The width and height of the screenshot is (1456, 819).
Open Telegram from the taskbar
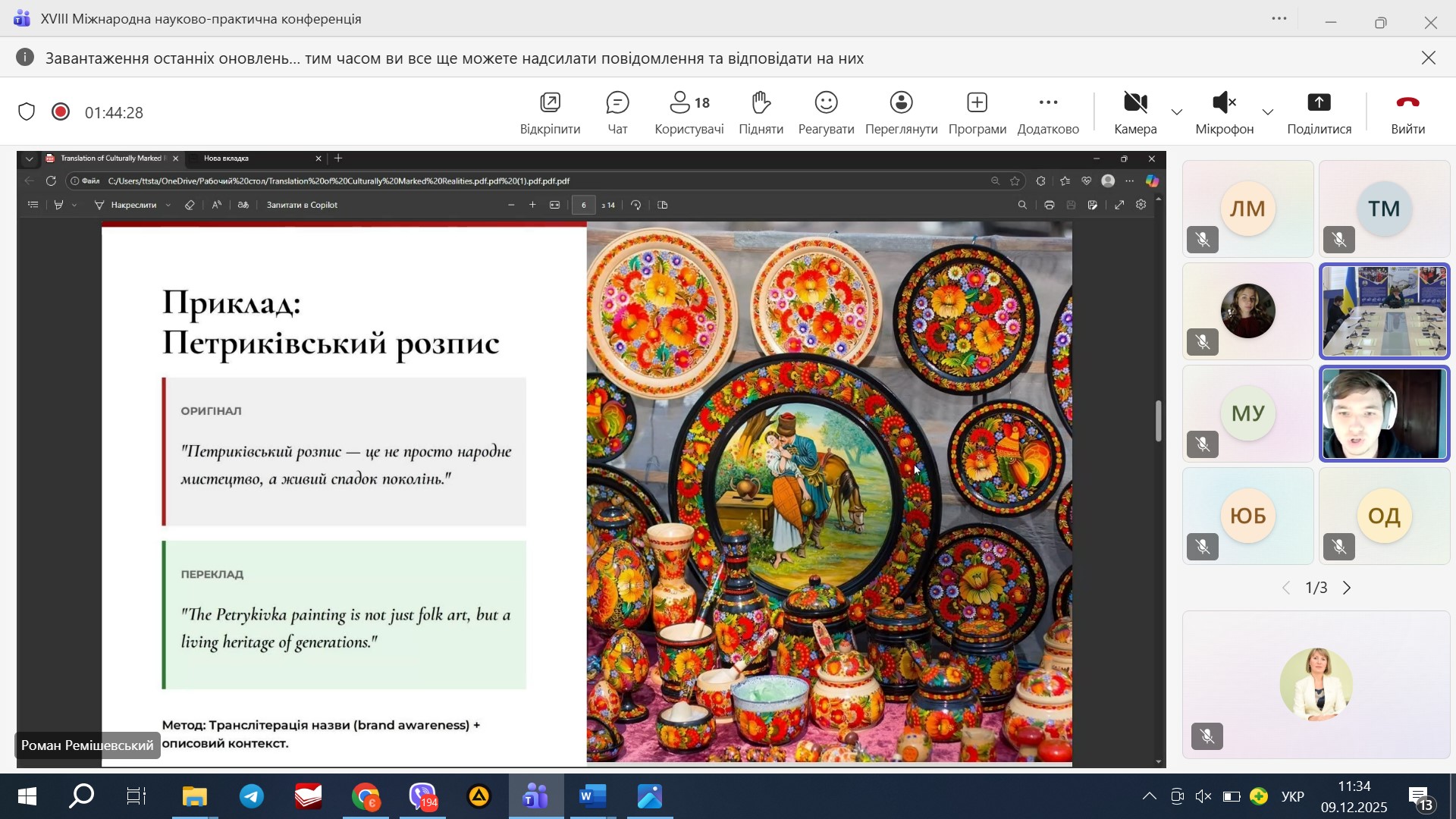click(252, 796)
